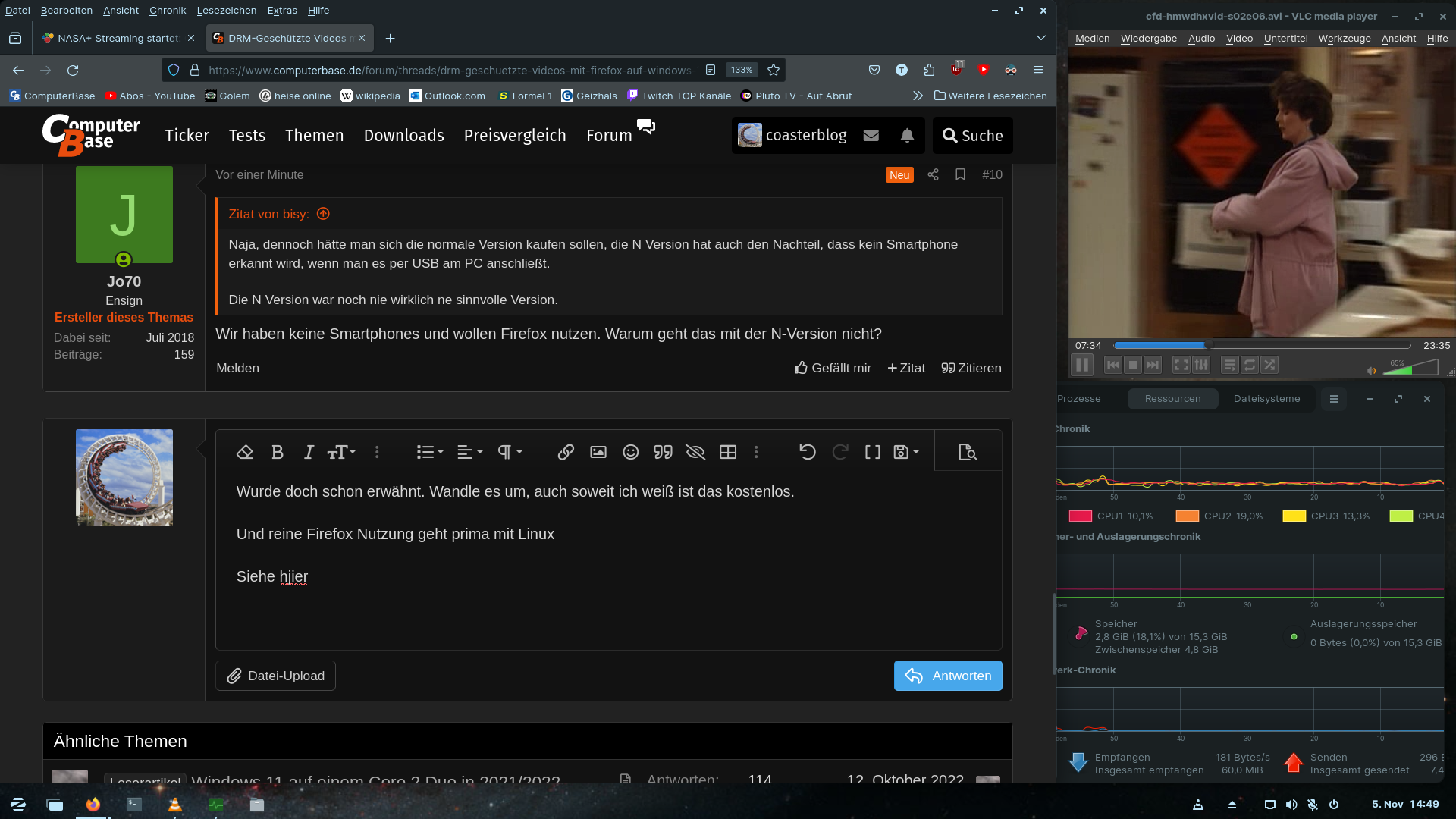Open the smiley emoji picker
This screenshot has height=819, width=1456.
point(630,453)
